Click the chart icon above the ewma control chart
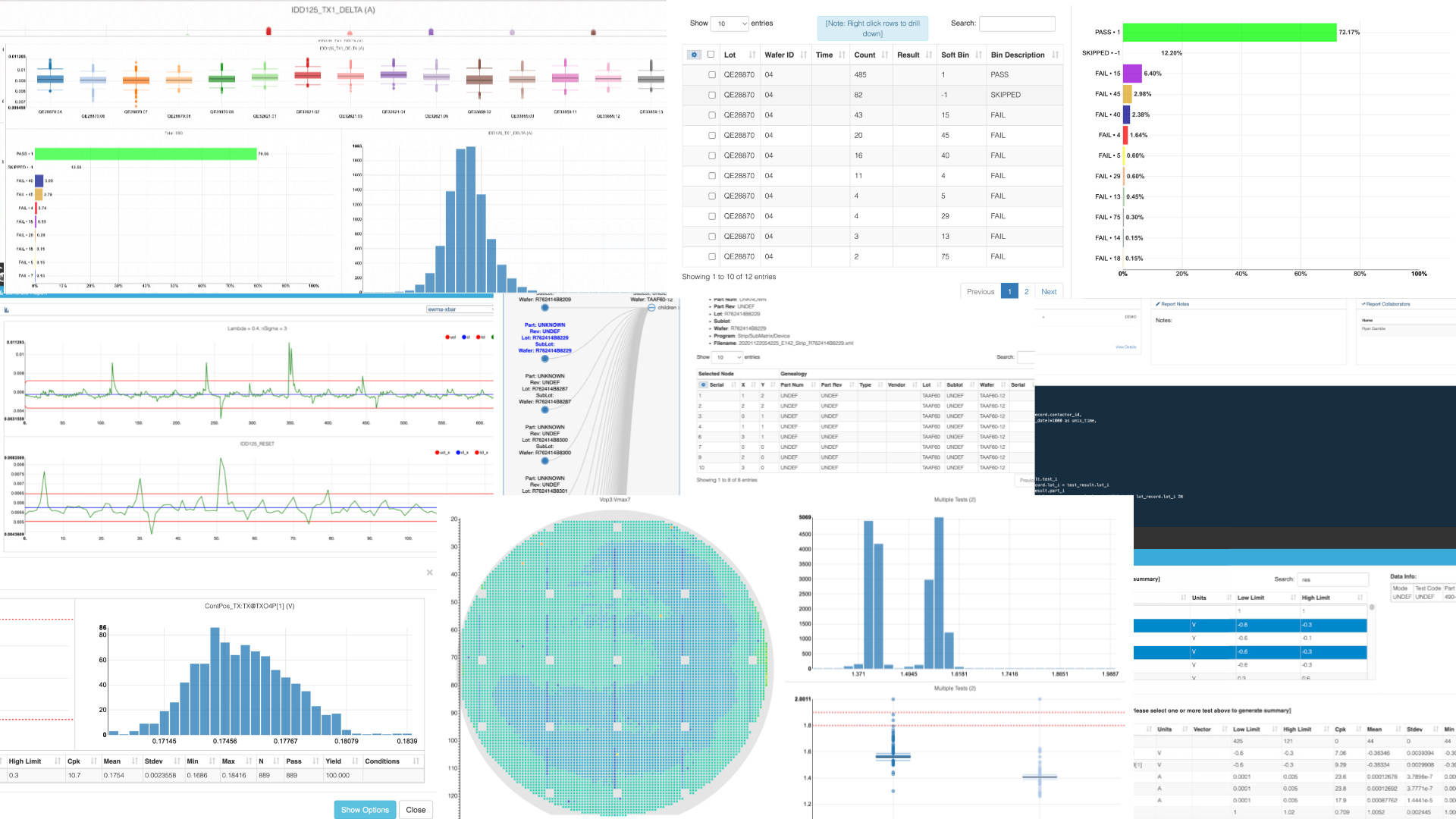The width and height of the screenshot is (1456, 819). [x=6, y=309]
